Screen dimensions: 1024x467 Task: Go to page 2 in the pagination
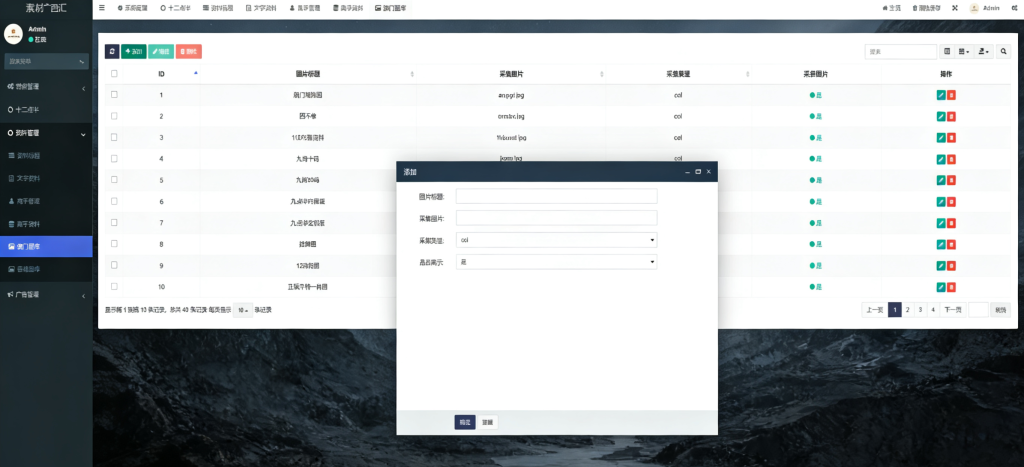[908, 310]
